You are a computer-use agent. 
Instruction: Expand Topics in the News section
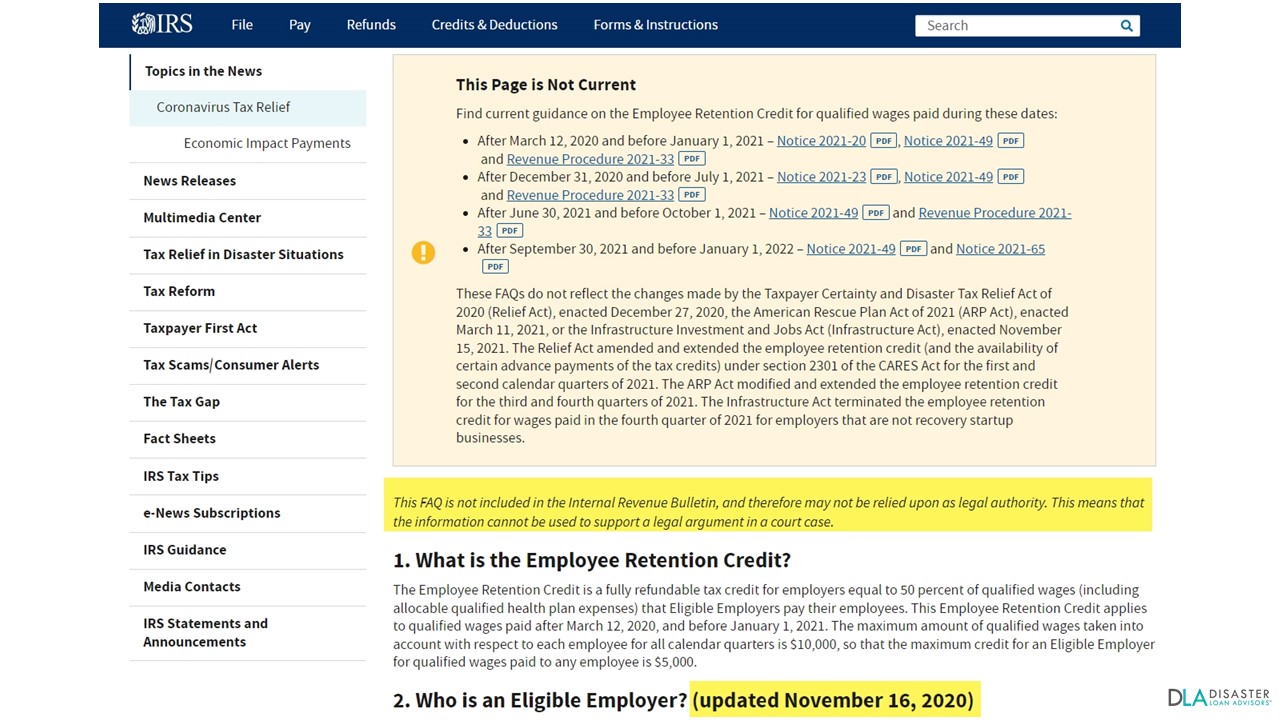[203, 71]
